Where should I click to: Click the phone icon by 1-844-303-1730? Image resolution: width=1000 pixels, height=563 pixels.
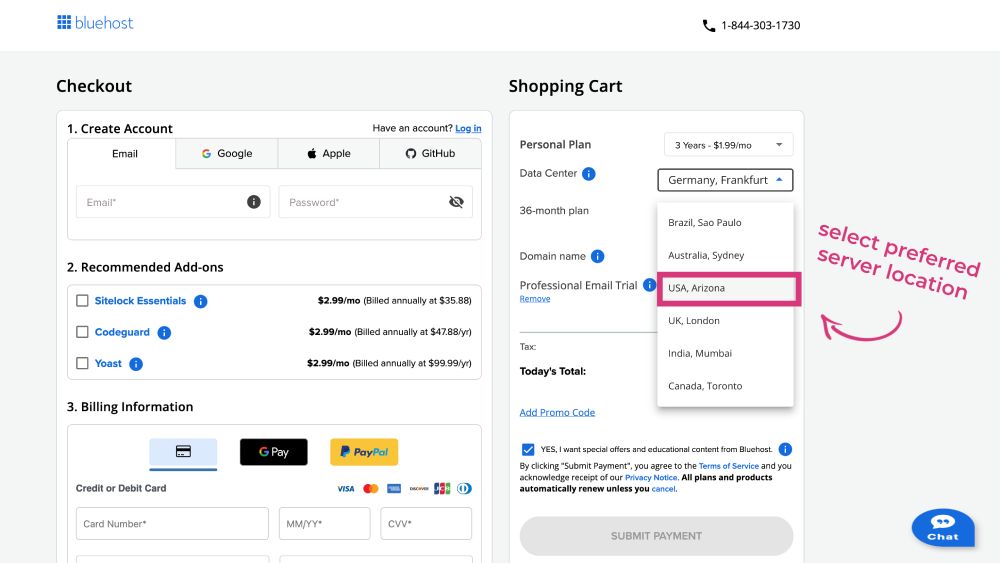(x=709, y=26)
